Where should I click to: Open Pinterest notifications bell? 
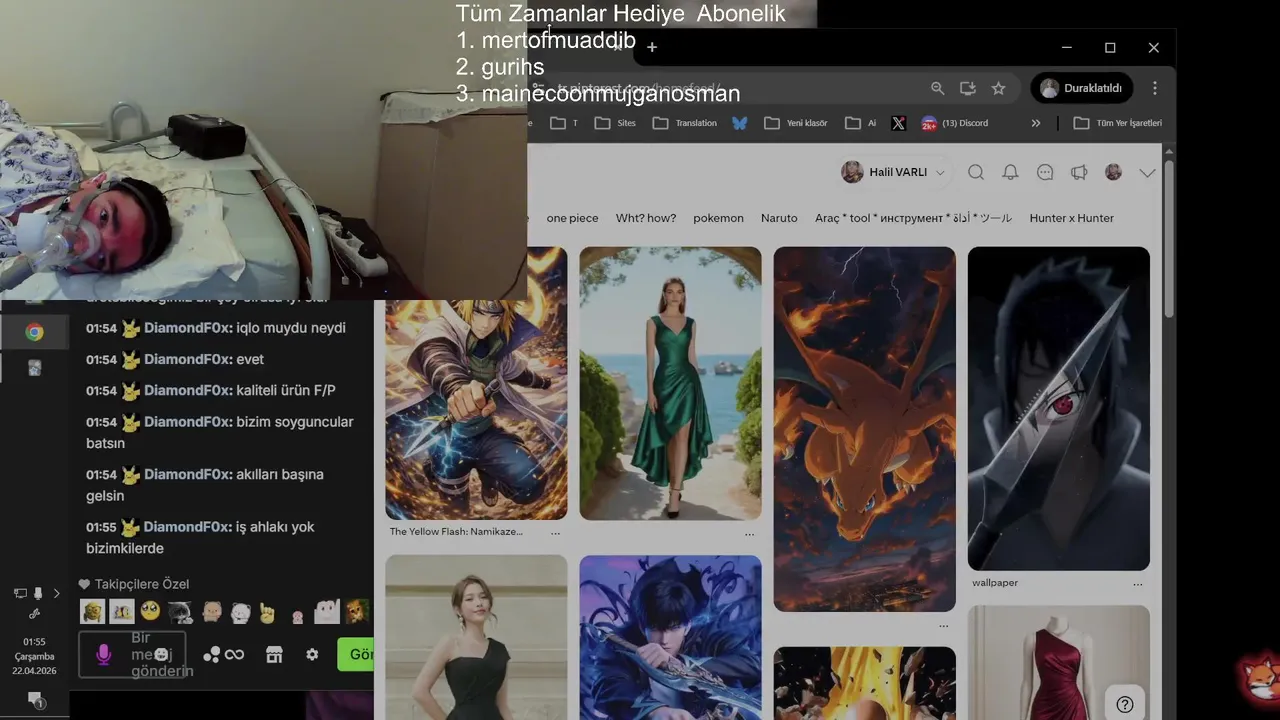(x=1010, y=172)
